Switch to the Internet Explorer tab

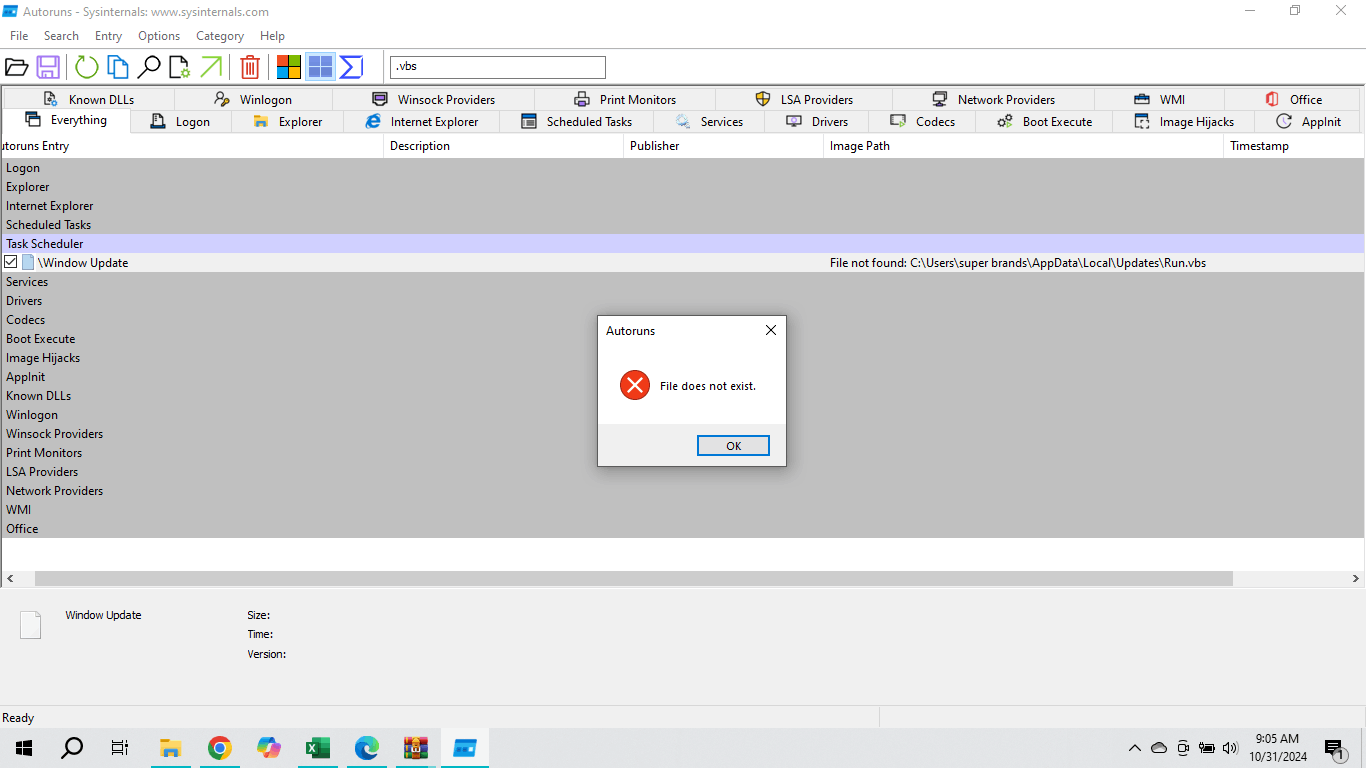(x=421, y=121)
